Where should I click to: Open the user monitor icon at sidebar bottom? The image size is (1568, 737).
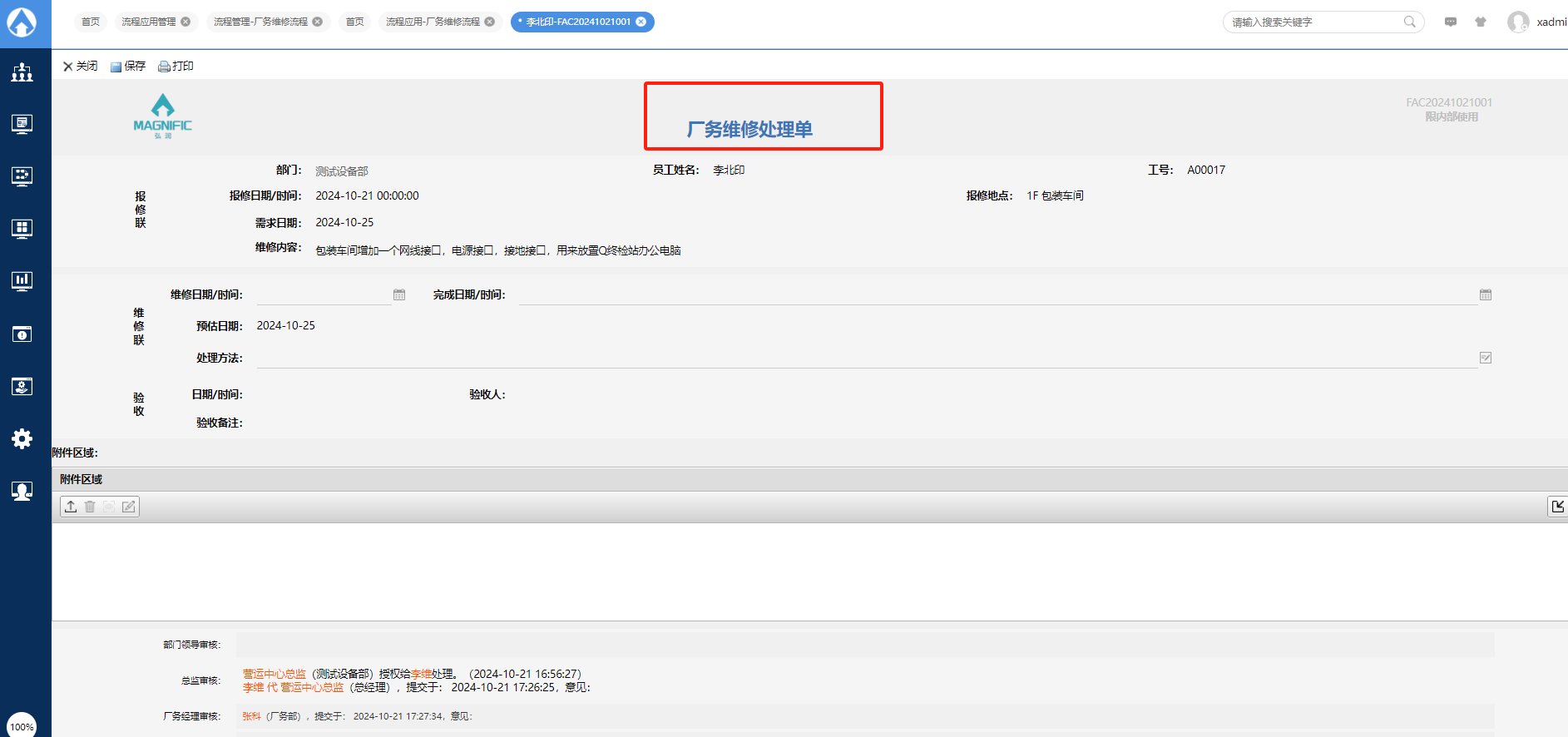(22, 491)
